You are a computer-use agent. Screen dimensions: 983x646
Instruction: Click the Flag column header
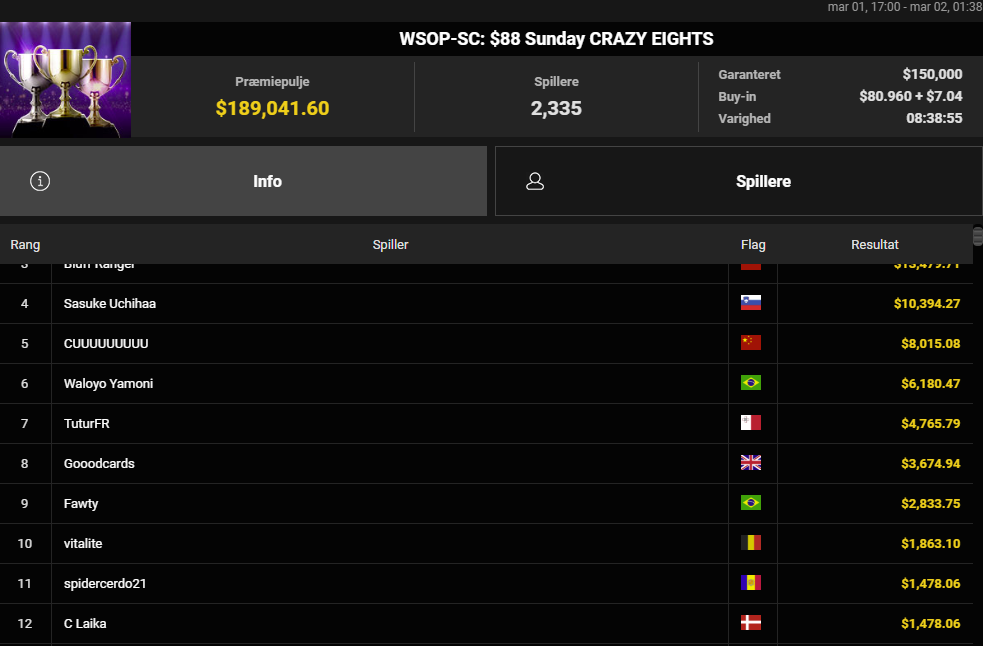coord(753,244)
